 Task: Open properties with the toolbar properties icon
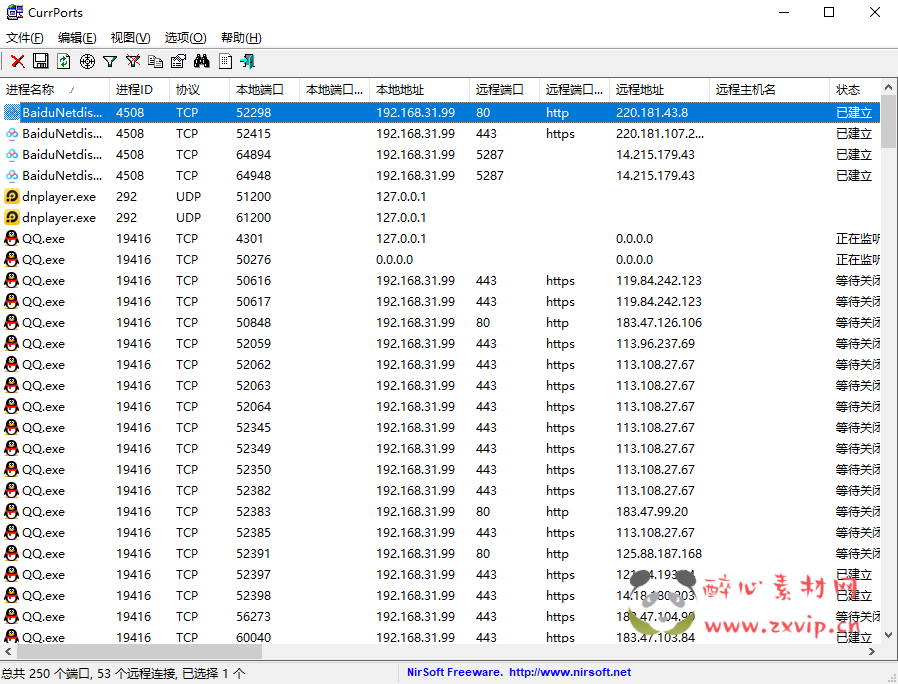coord(178,62)
